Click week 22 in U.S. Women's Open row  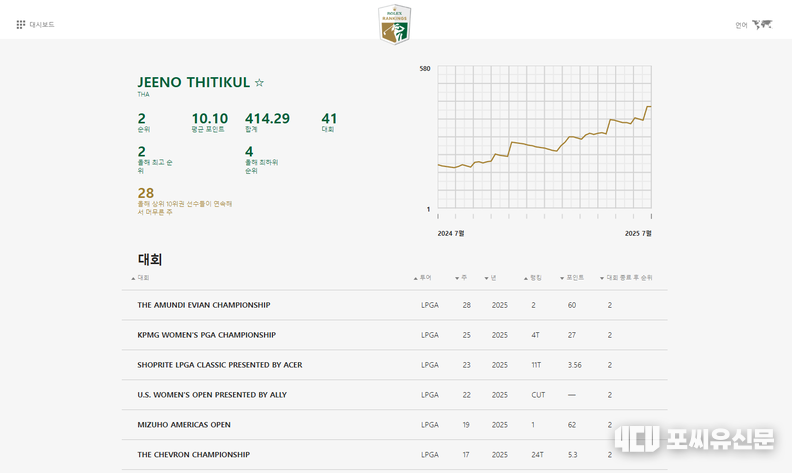[467, 395]
